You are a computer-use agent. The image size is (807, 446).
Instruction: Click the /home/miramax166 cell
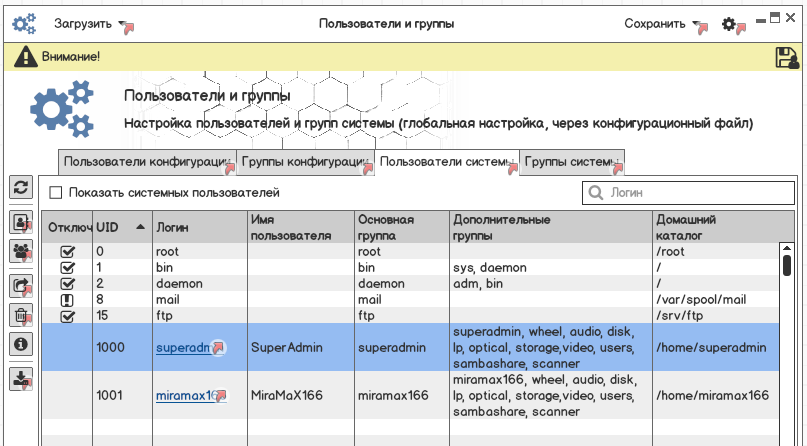point(715,395)
